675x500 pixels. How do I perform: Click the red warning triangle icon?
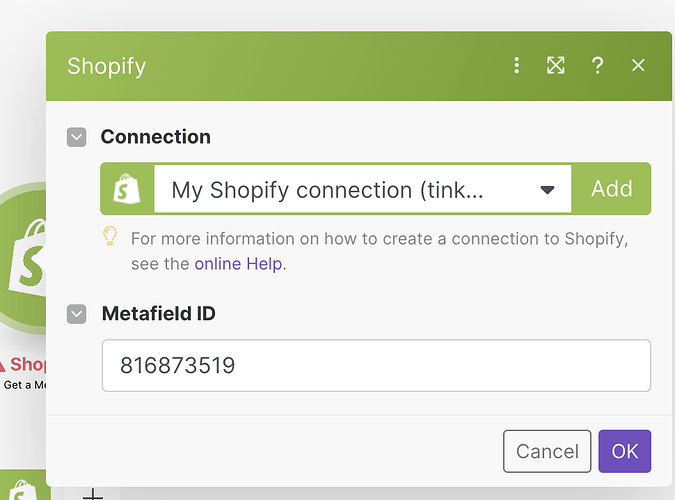pyautogui.click(x=5, y=363)
